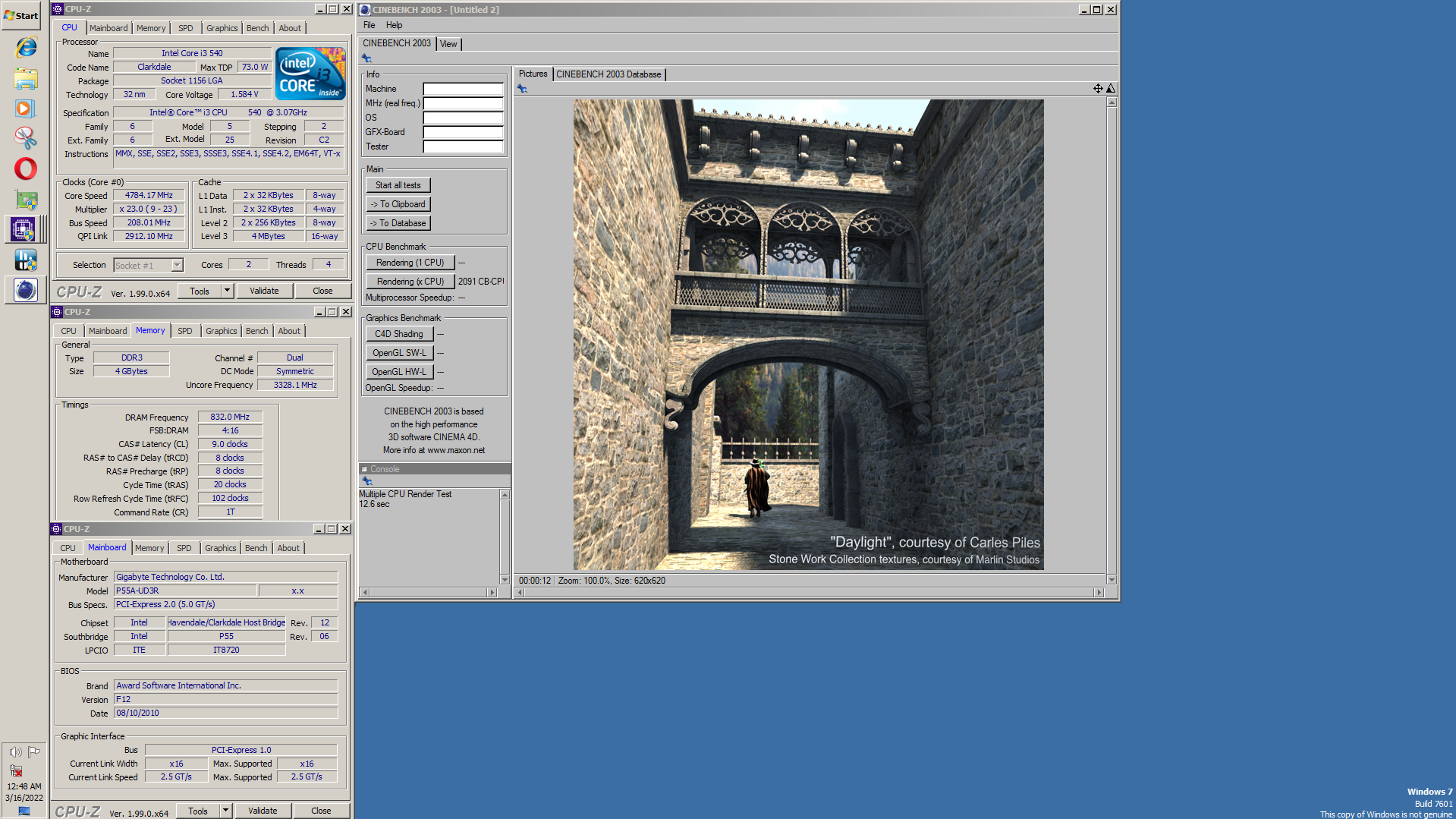Click the network status tray icon
This screenshot has height=819, width=1456.
pos(16,770)
